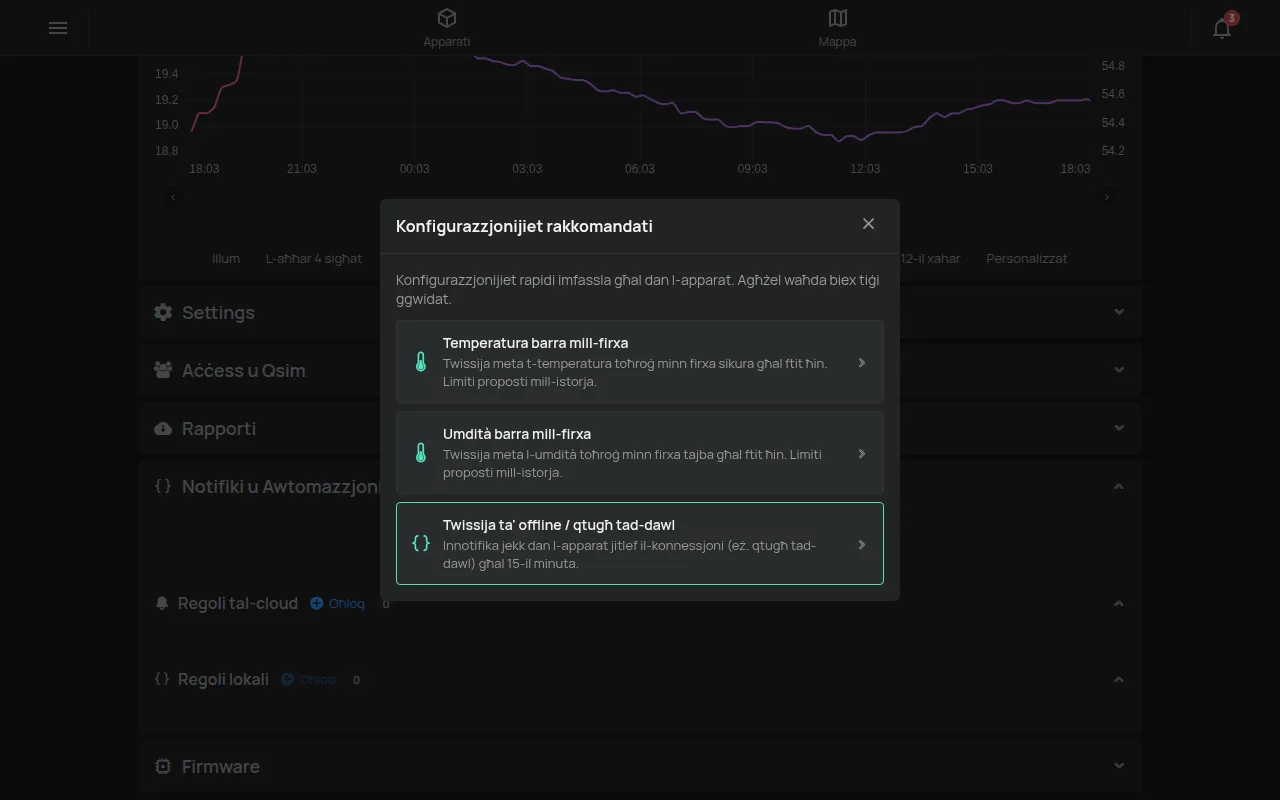Select Twissija ta' offline configuration

tap(640, 543)
